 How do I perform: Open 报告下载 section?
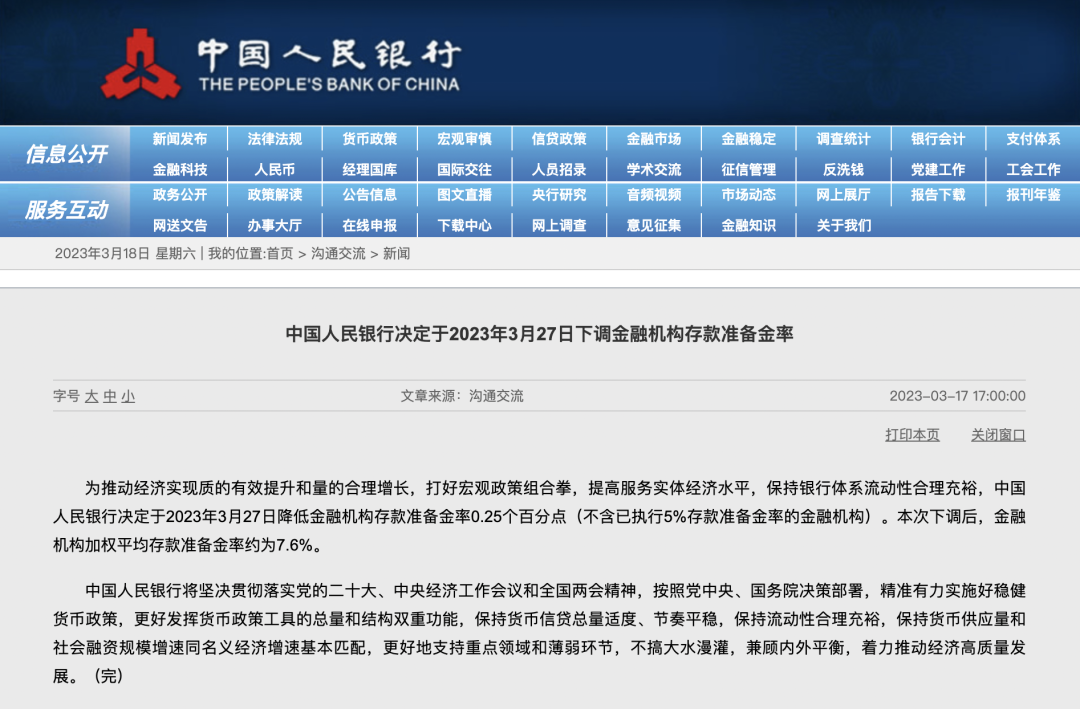coord(938,195)
